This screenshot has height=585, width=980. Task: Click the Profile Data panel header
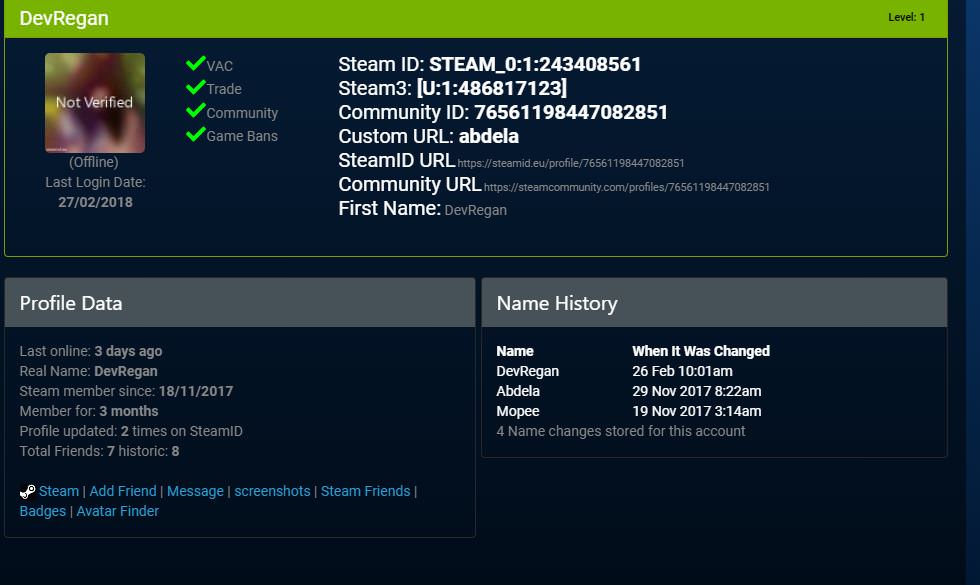click(x=240, y=302)
